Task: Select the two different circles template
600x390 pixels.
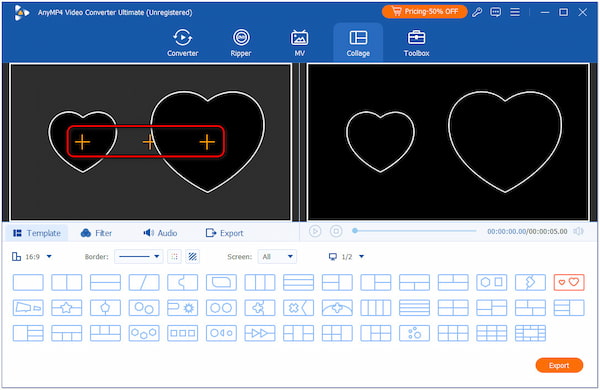Action: pos(144,308)
